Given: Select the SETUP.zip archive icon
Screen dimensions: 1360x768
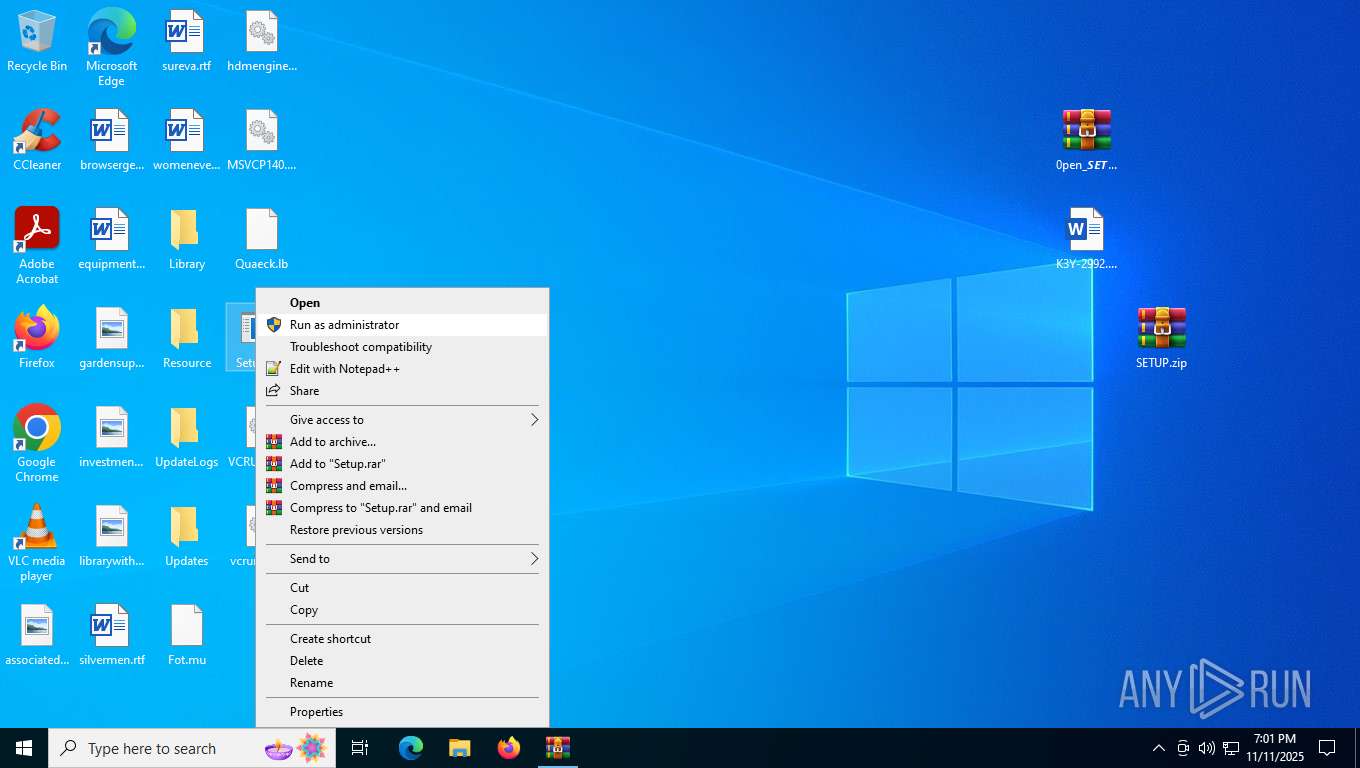Looking at the screenshot, I should [1161, 338].
